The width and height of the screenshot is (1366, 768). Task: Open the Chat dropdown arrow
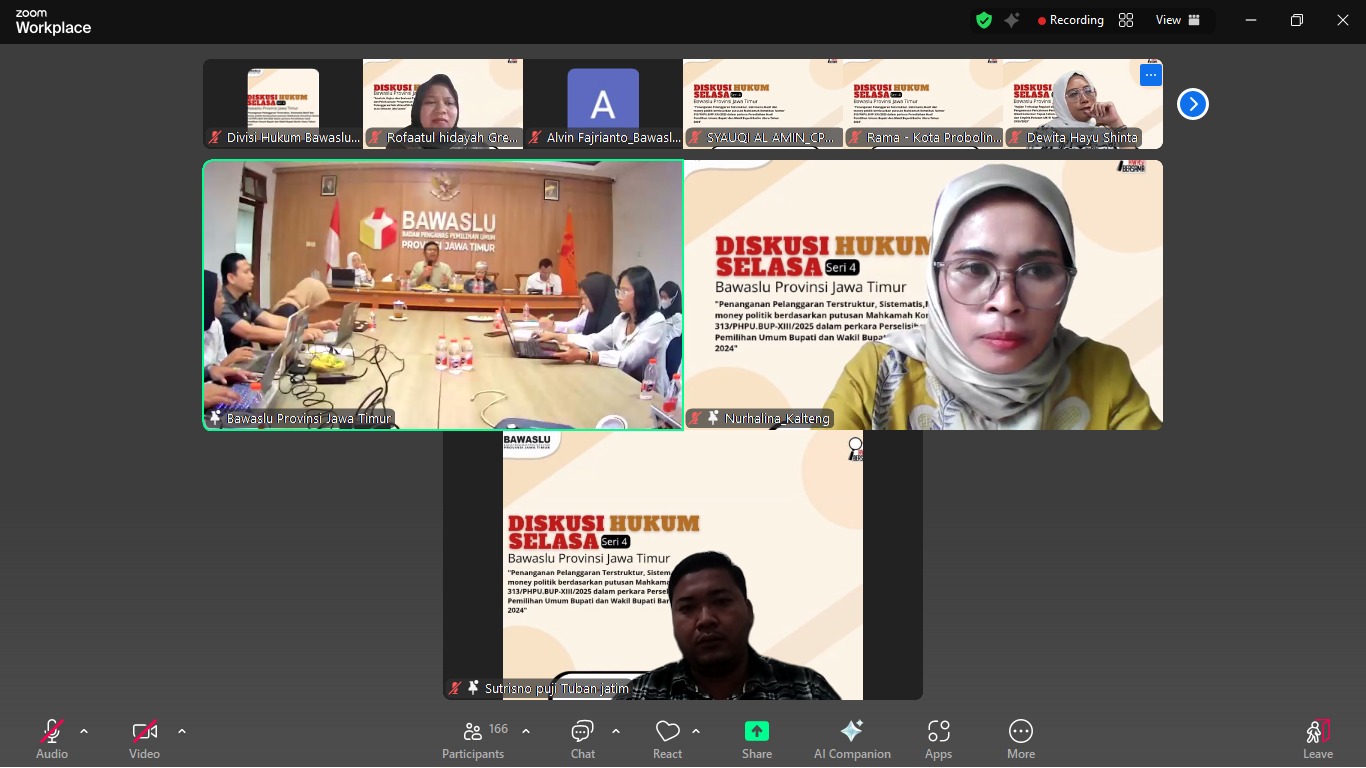[x=615, y=731]
